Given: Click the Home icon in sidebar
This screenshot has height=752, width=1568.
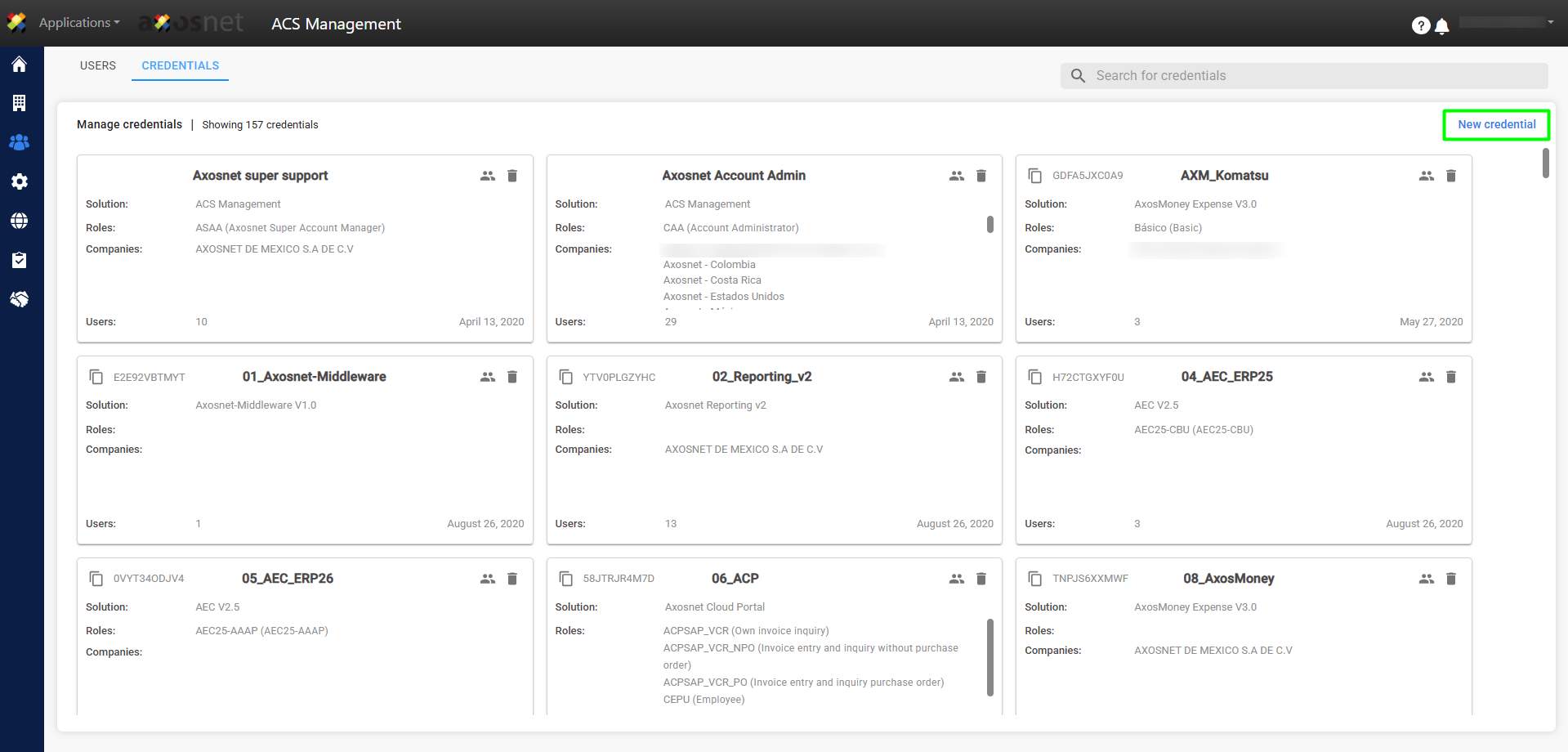Looking at the screenshot, I should (20, 65).
